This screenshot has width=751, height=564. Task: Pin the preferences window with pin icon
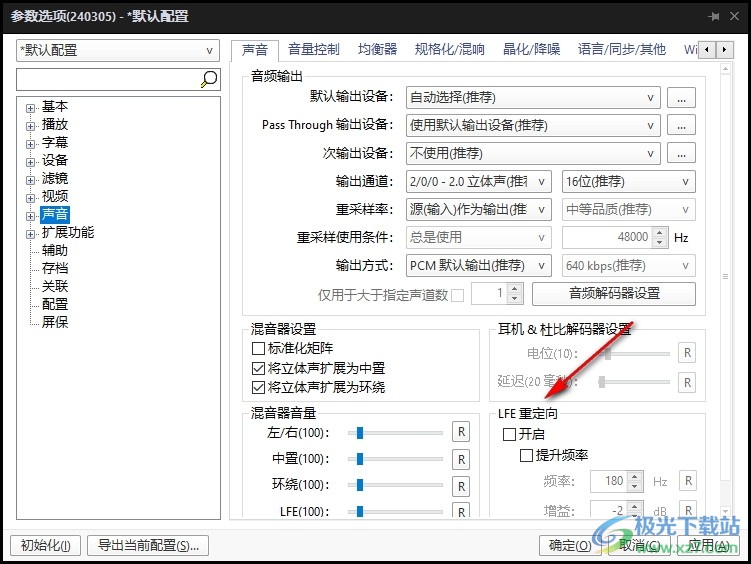pyautogui.click(x=714, y=16)
